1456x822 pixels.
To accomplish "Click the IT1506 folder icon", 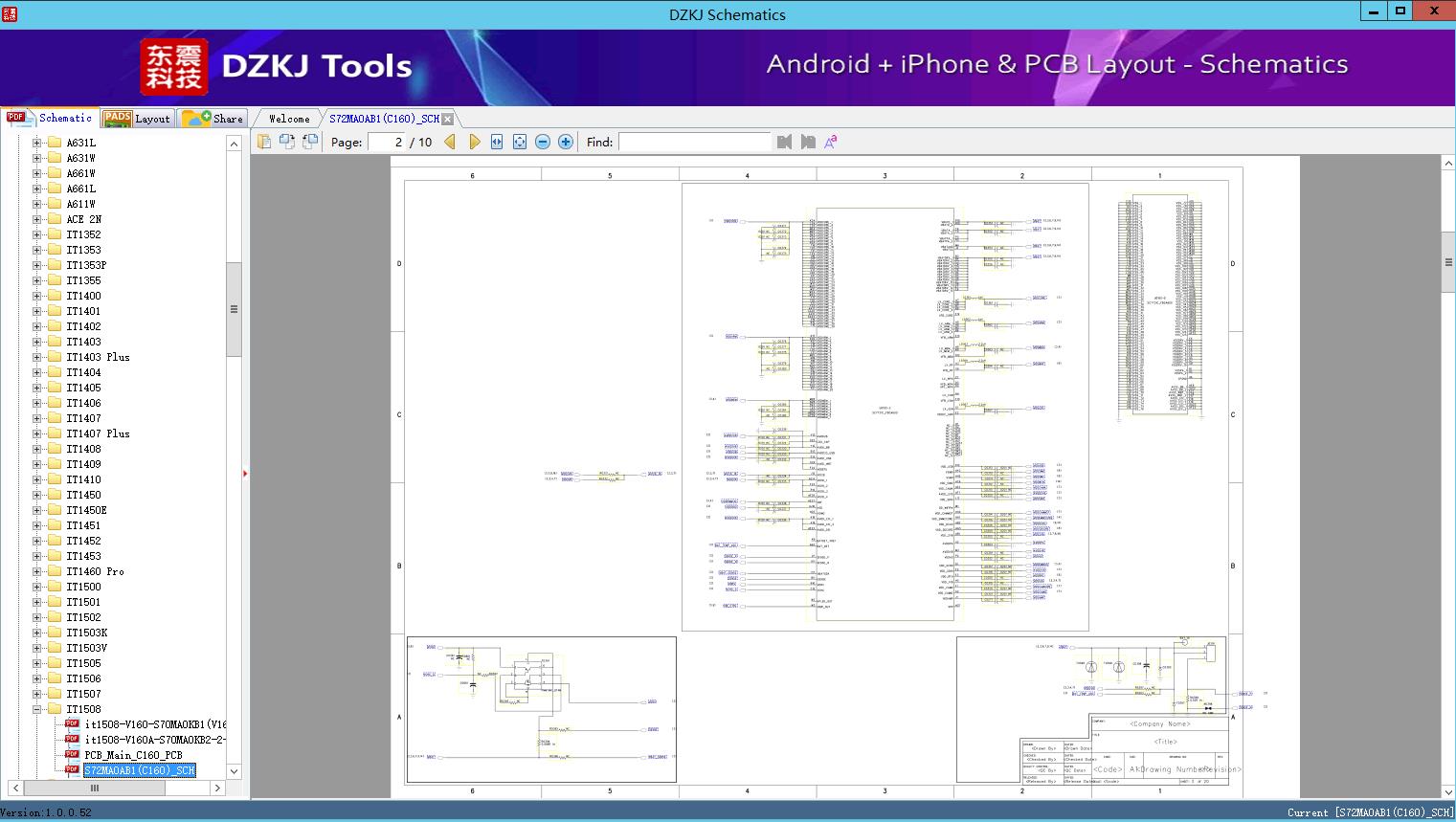I will 55,678.
